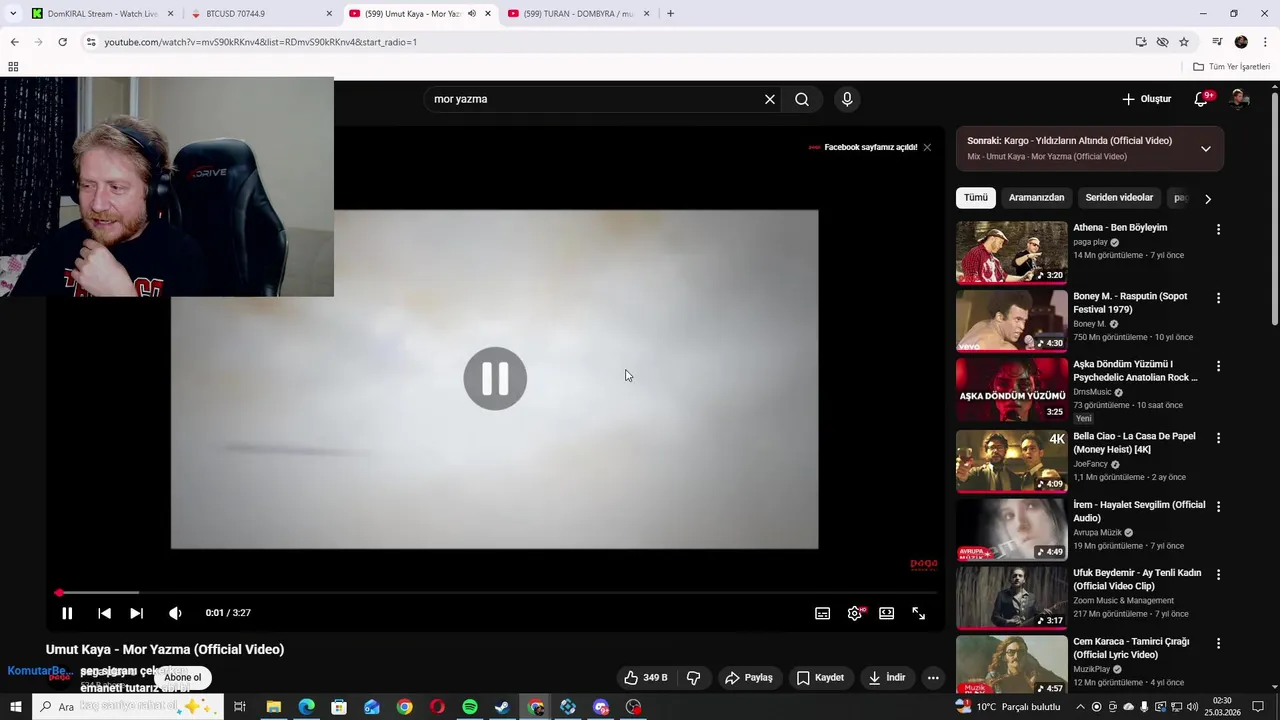Open options for Cem Karaca video
This screenshot has width=1280, height=720.
click(x=1218, y=643)
